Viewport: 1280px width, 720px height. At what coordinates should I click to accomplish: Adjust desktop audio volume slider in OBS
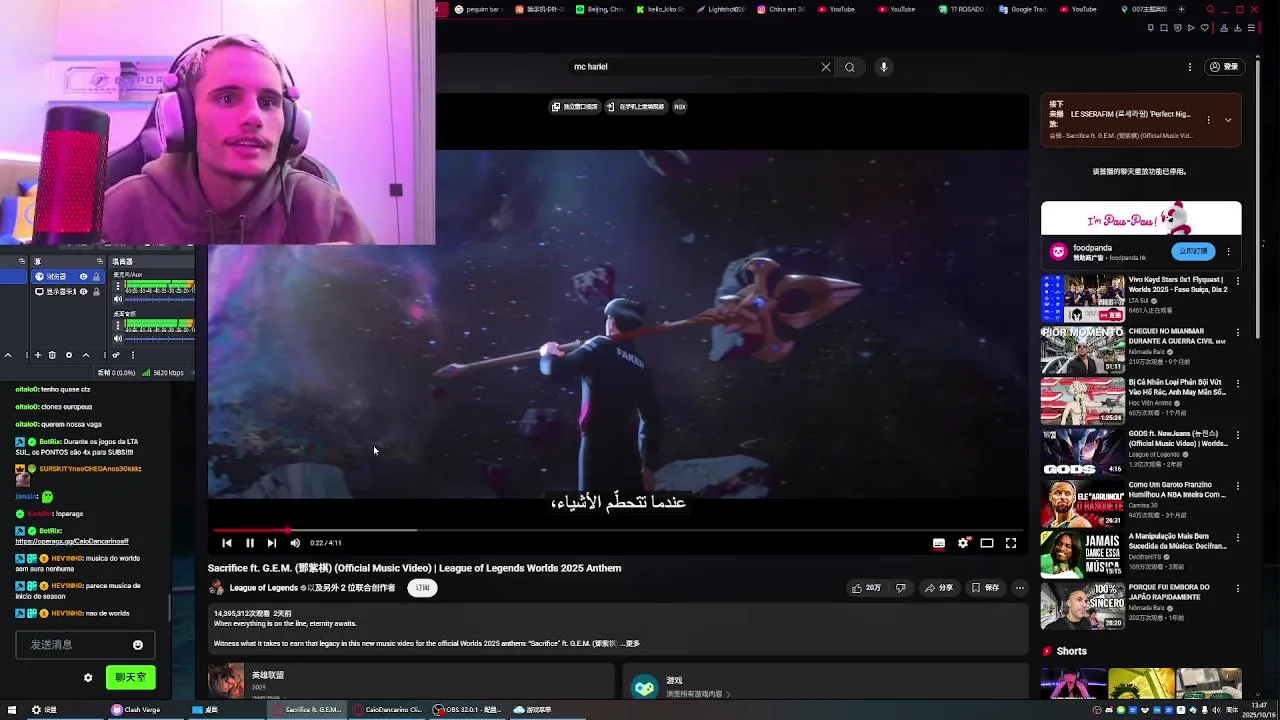159,339
